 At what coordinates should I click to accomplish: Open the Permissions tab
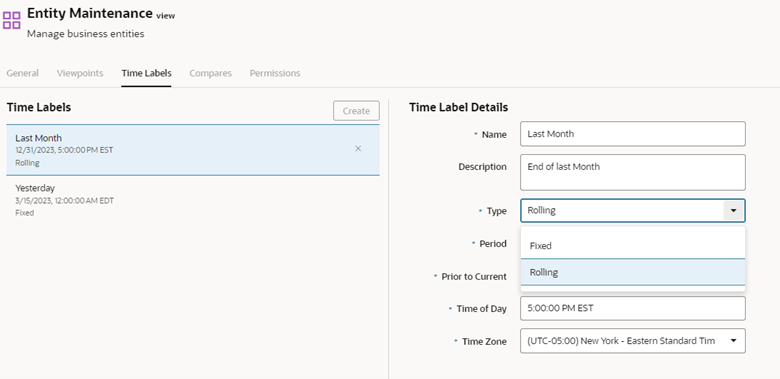coord(275,73)
